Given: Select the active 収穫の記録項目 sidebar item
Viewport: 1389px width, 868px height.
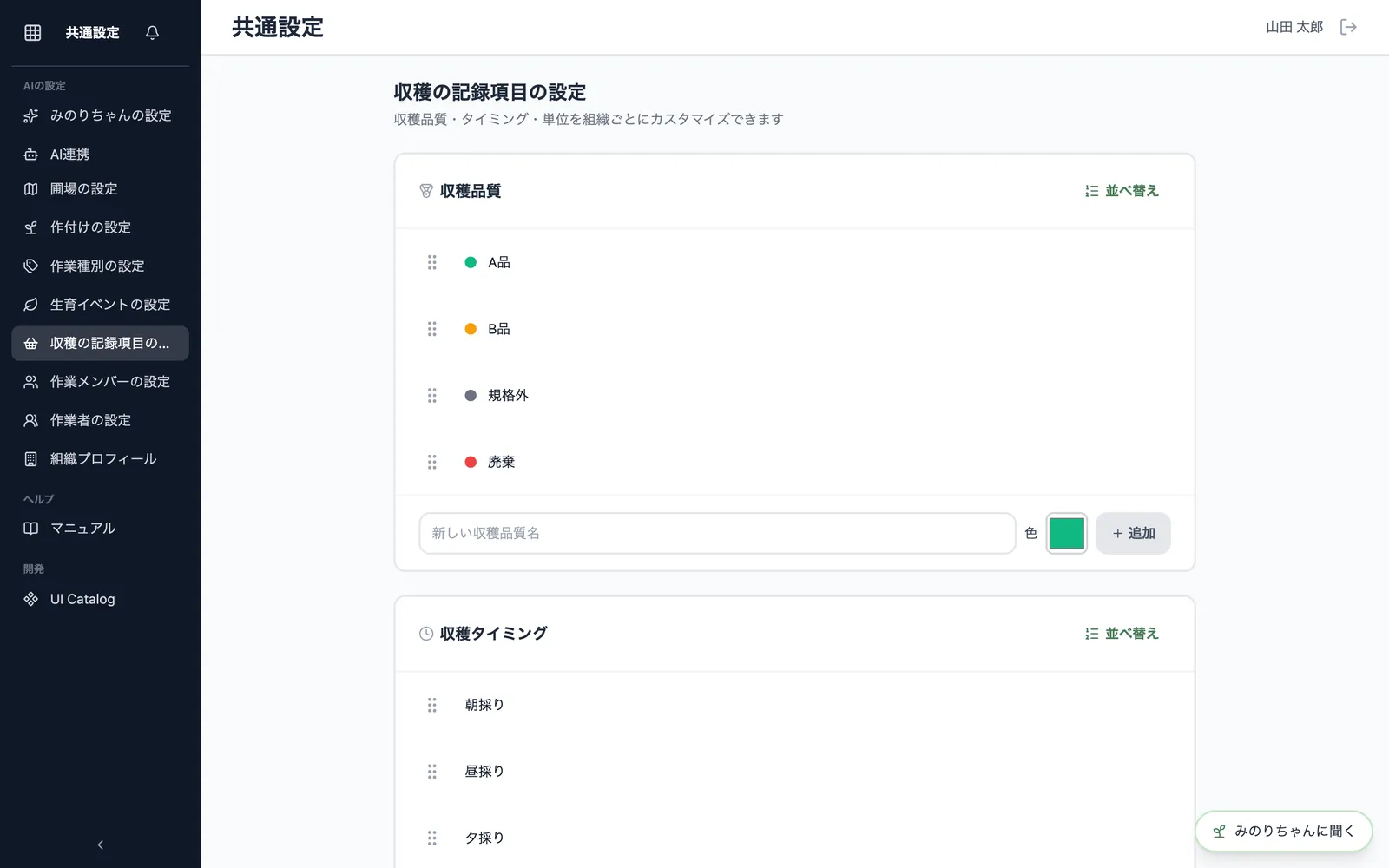Looking at the screenshot, I should (100, 343).
